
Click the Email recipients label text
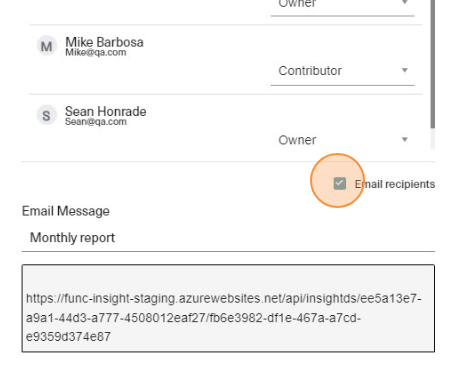click(x=395, y=184)
